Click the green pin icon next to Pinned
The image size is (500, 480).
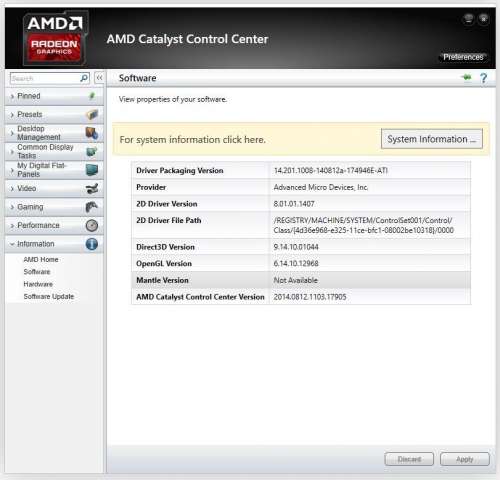tap(92, 96)
